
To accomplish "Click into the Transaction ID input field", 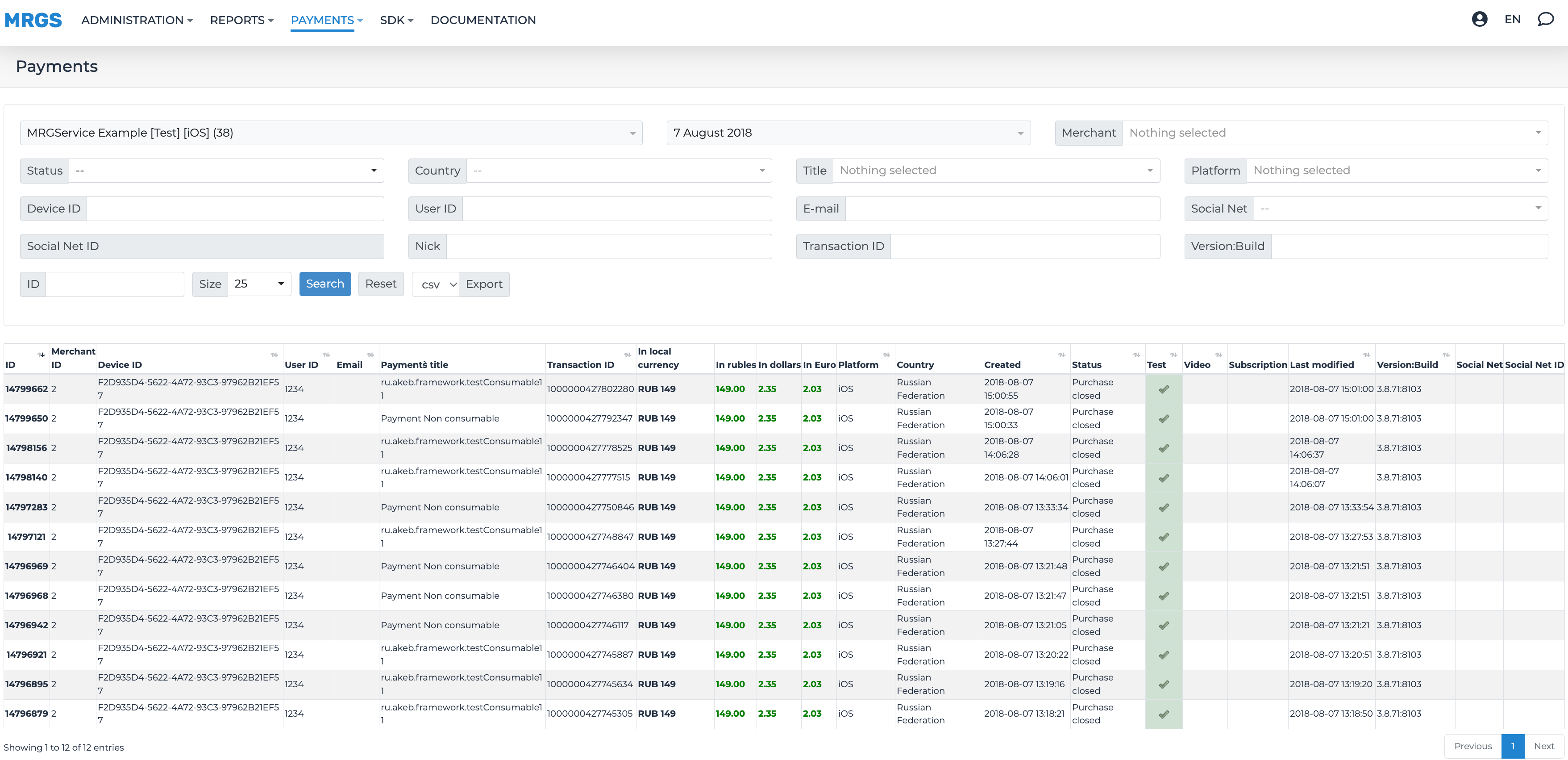I will tap(1024, 246).
